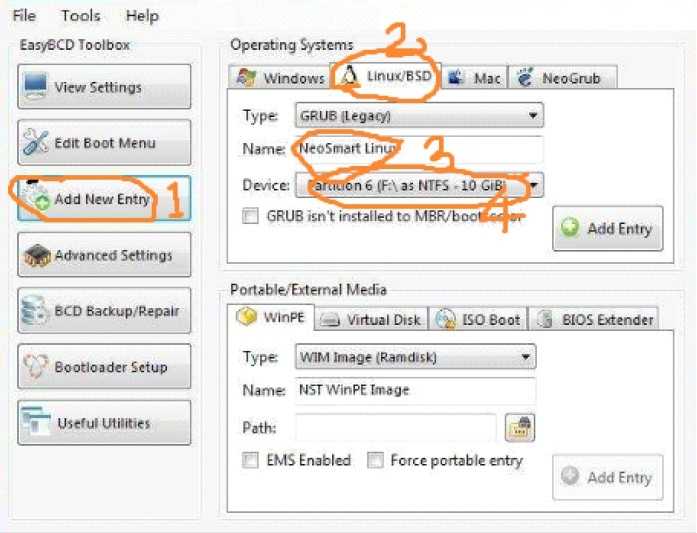
Task: Click the NeoGrub tab icon
Action: click(525, 77)
